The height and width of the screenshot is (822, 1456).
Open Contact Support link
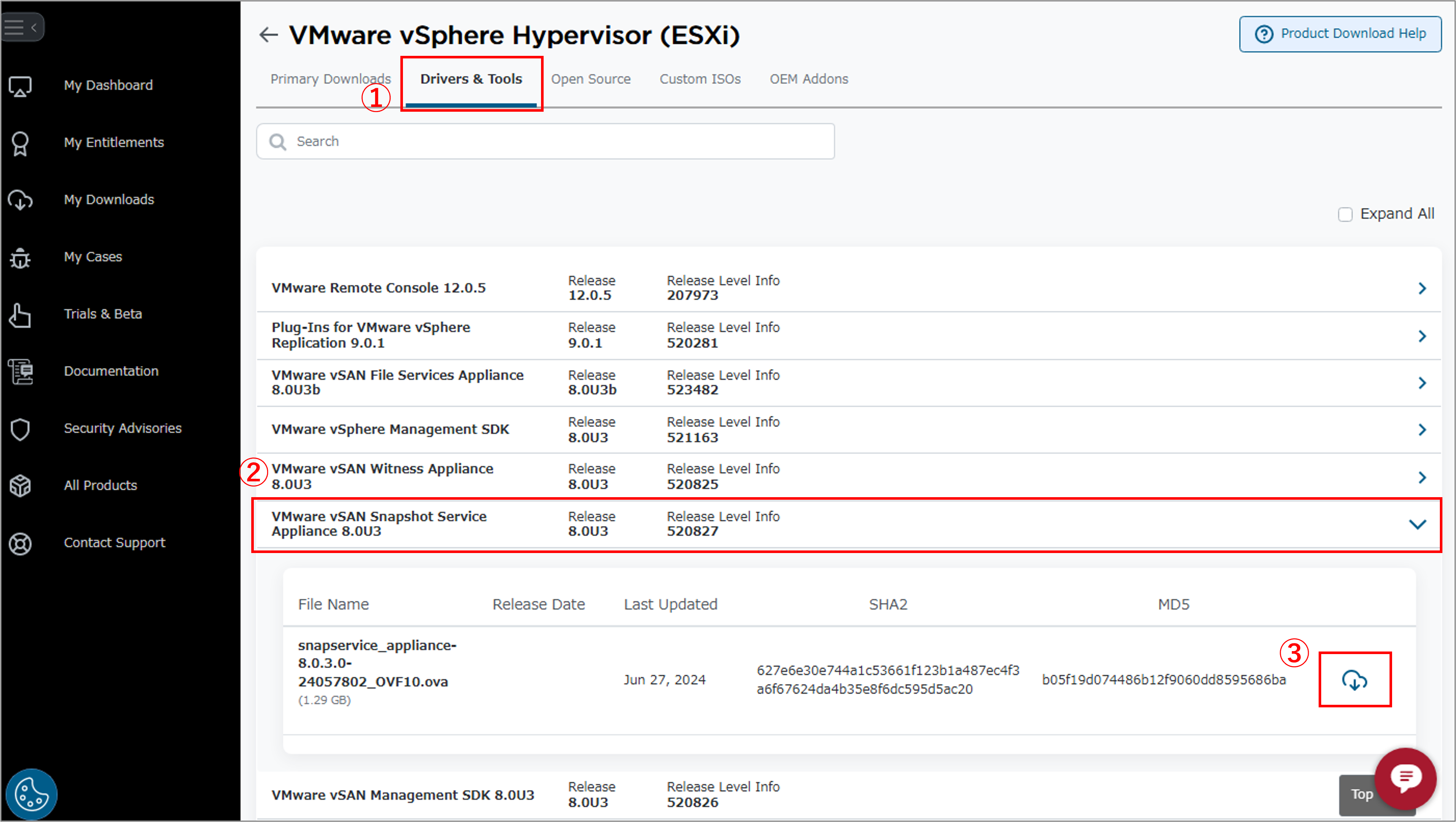pyautogui.click(x=114, y=543)
